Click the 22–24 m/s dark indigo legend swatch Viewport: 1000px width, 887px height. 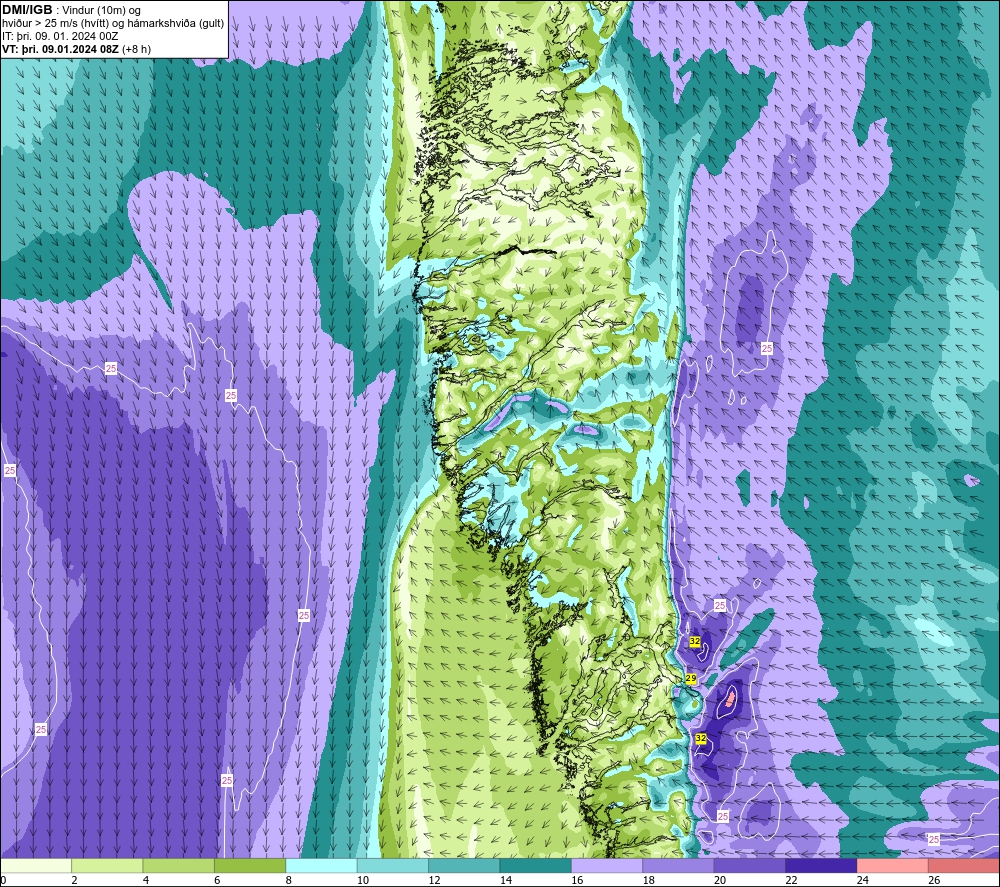(x=821, y=865)
